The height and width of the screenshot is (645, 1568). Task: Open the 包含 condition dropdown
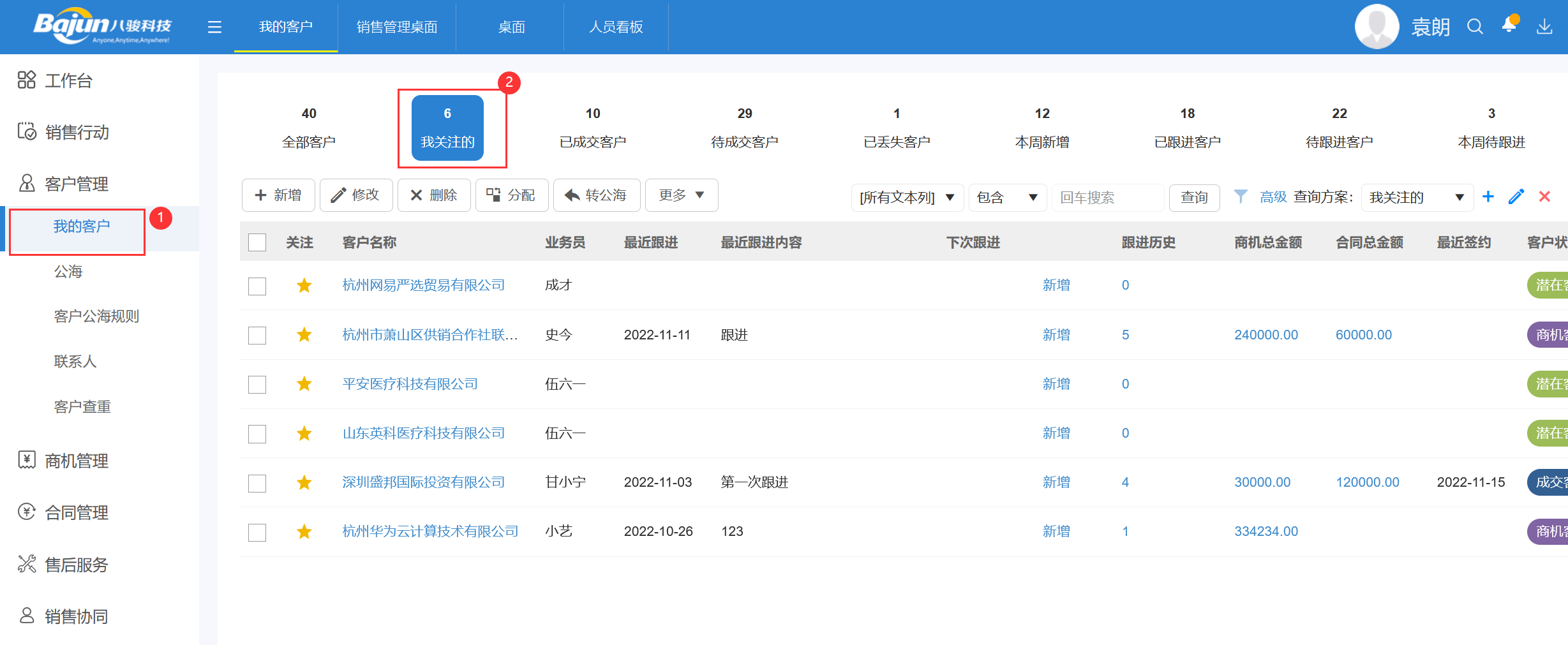point(1007,197)
